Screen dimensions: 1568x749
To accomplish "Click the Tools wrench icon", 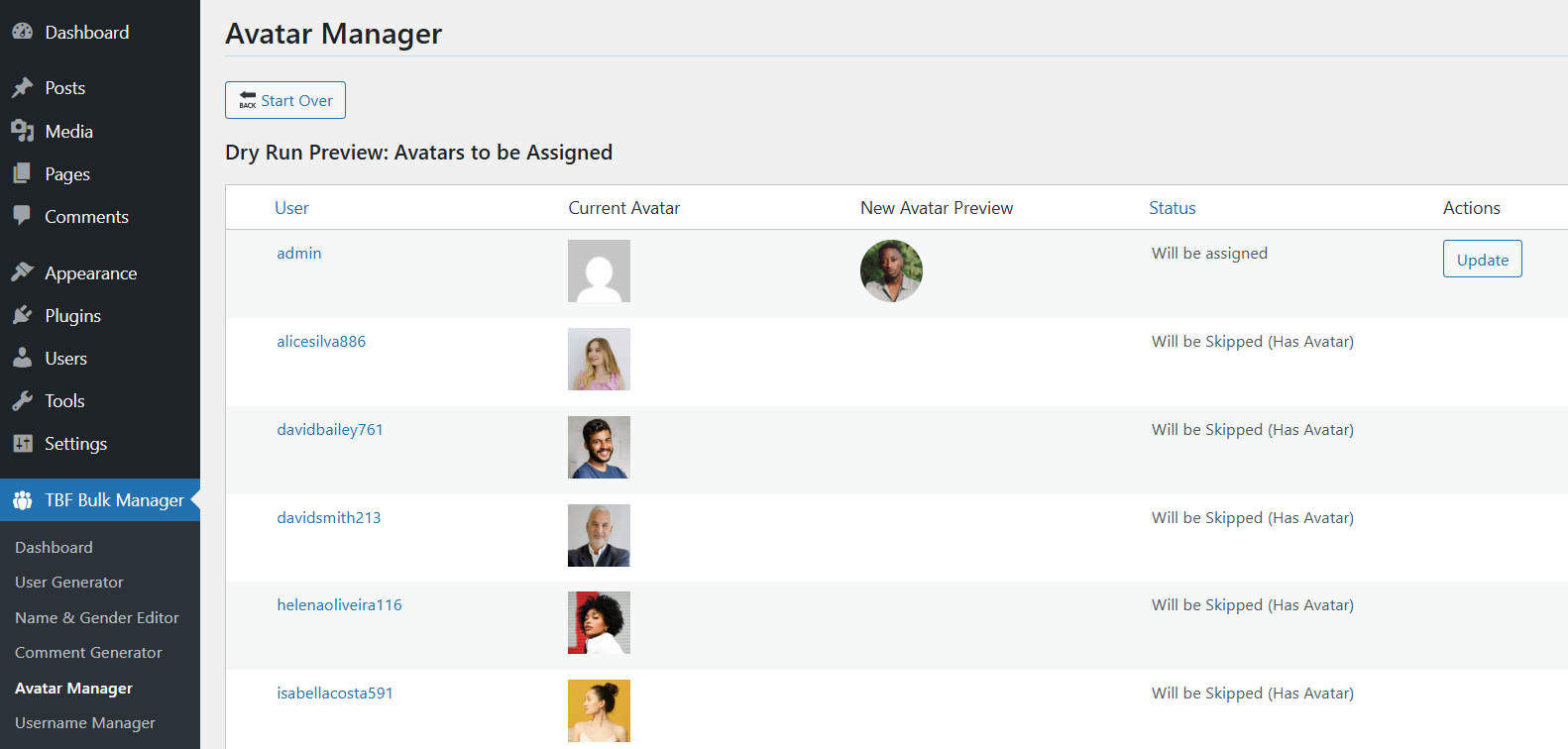I will coord(22,401).
